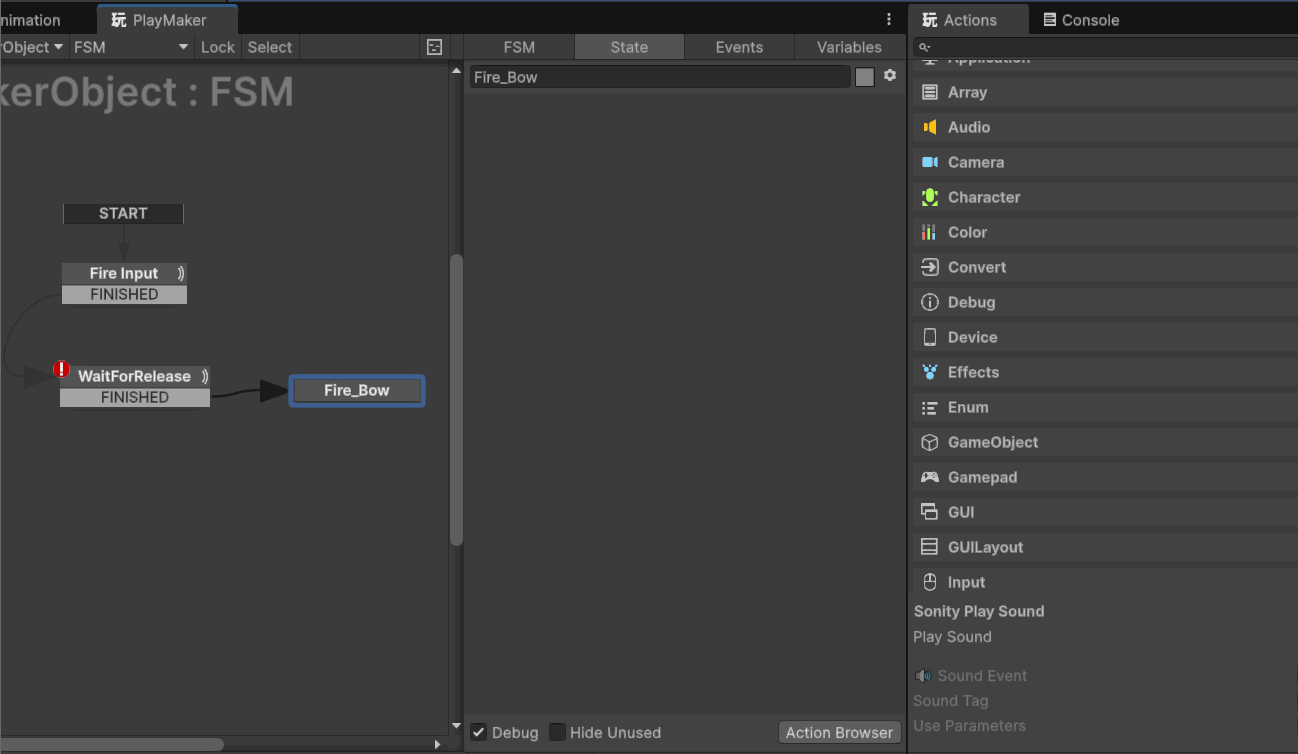Click the Gamepad category icon
The image size is (1298, 754).
coord(930,477)
